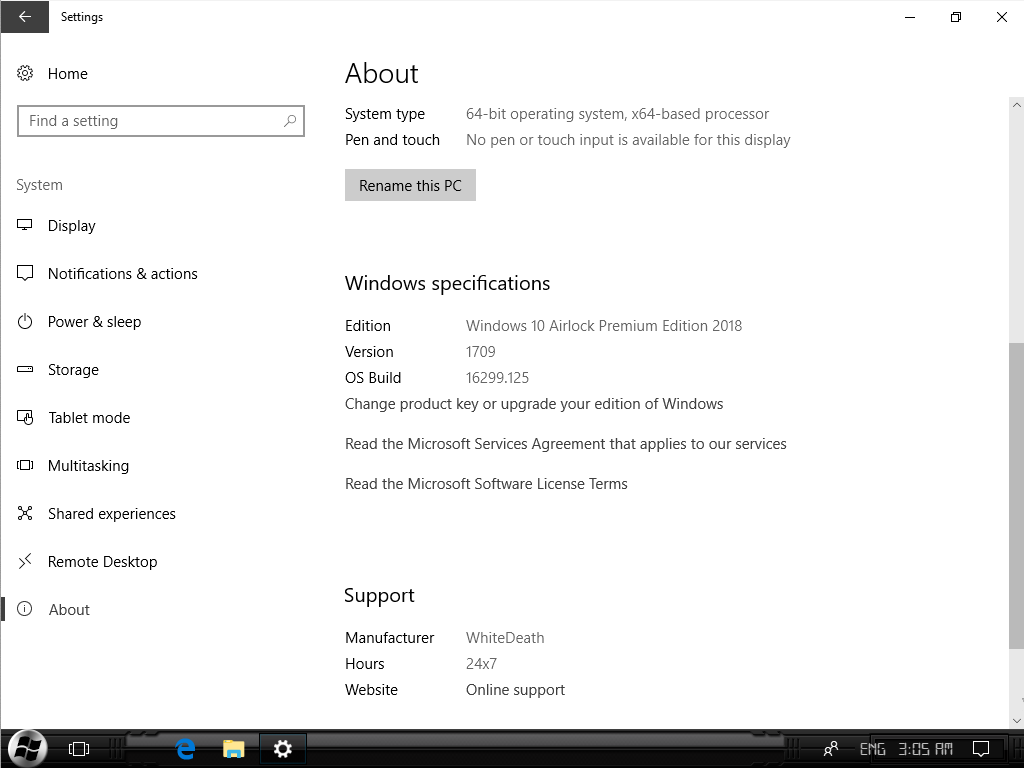The image size is (1024, 768).
Task: Click the Tablet mode icon
Action: click(x=25, y=417)
